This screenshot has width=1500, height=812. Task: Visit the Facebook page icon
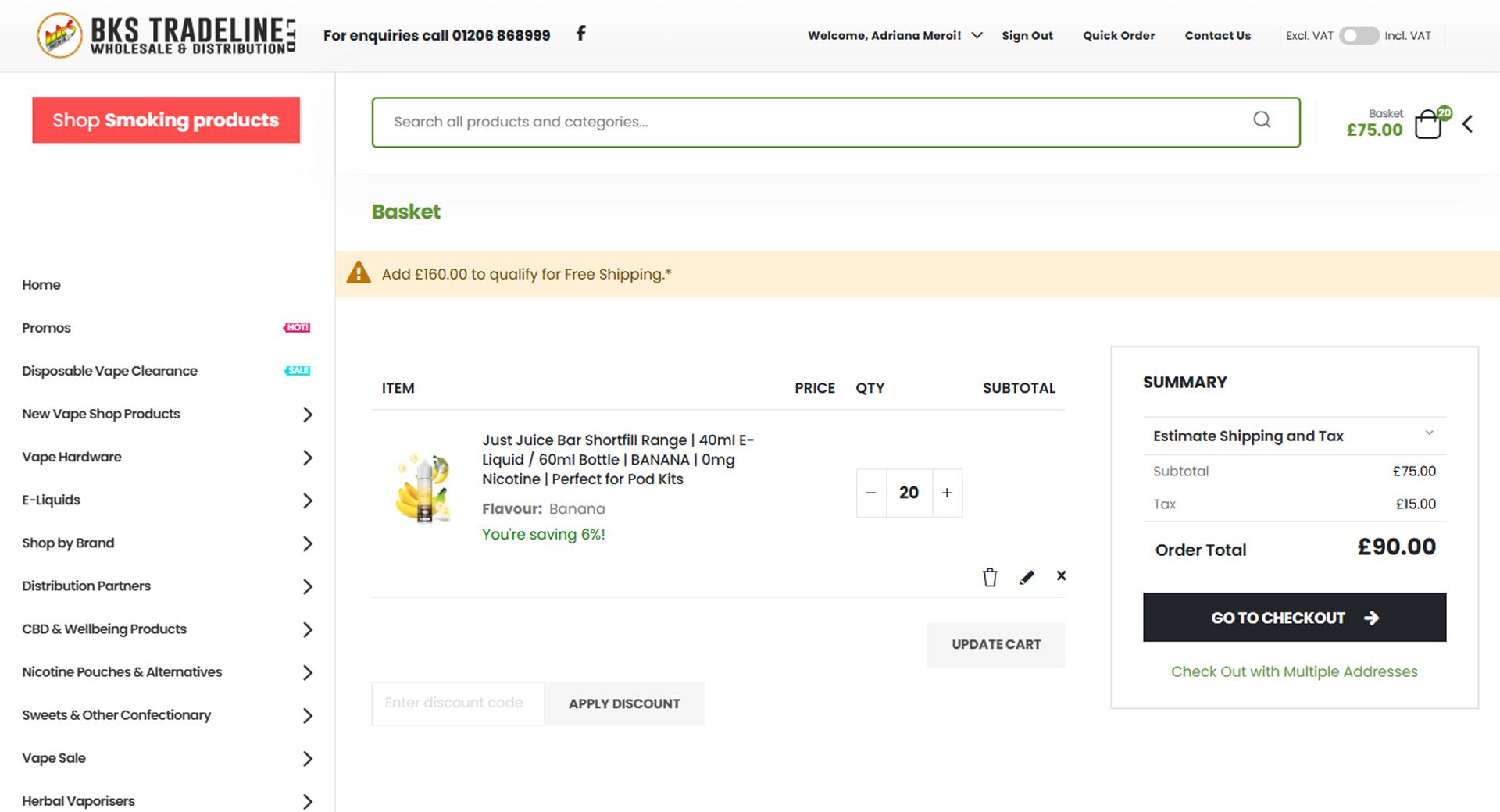click(580, 33)
